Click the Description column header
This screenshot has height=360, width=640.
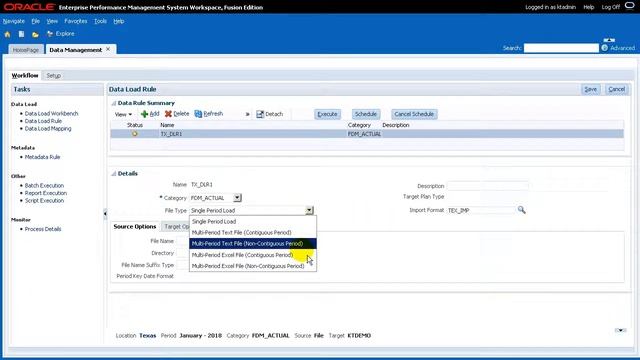tap(396, 125)
